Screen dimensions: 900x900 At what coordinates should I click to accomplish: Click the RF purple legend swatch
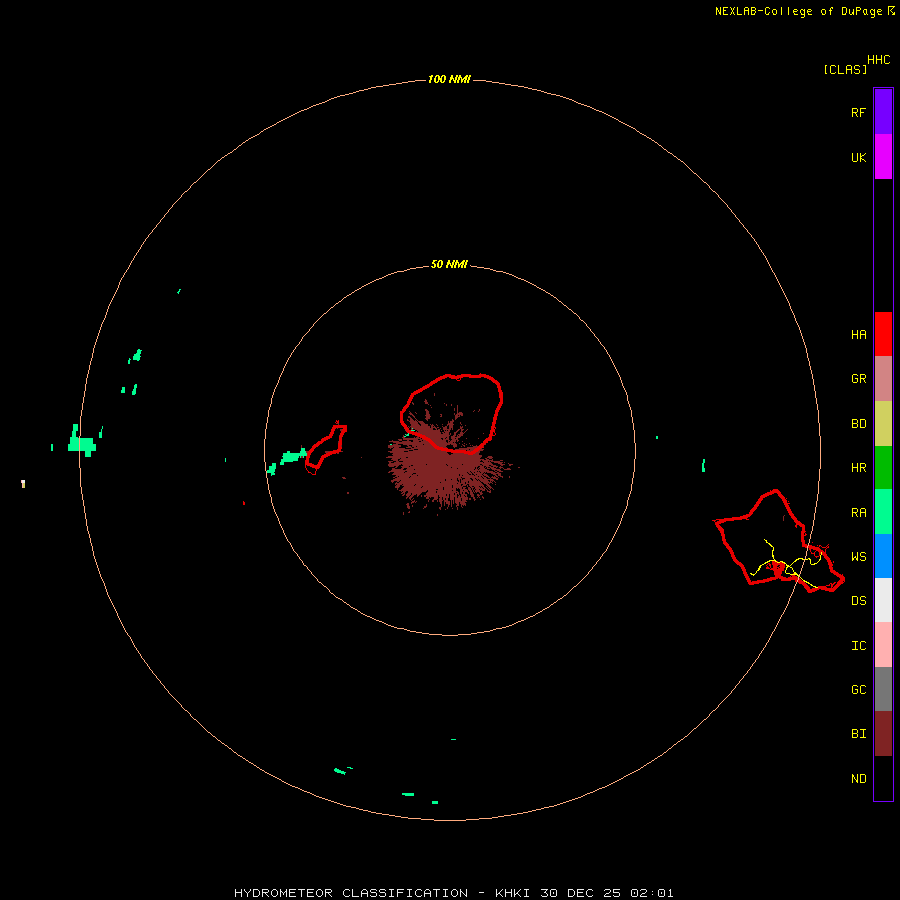tap(883, 112)
